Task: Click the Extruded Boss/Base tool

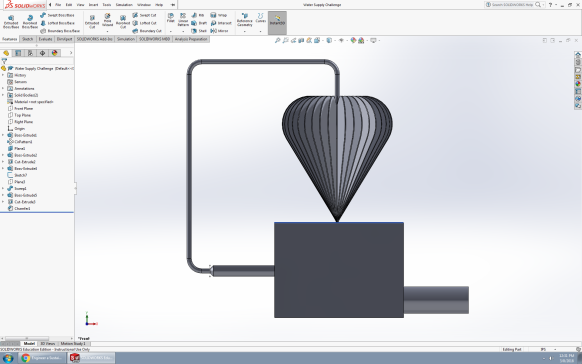Action: (11, 22)
